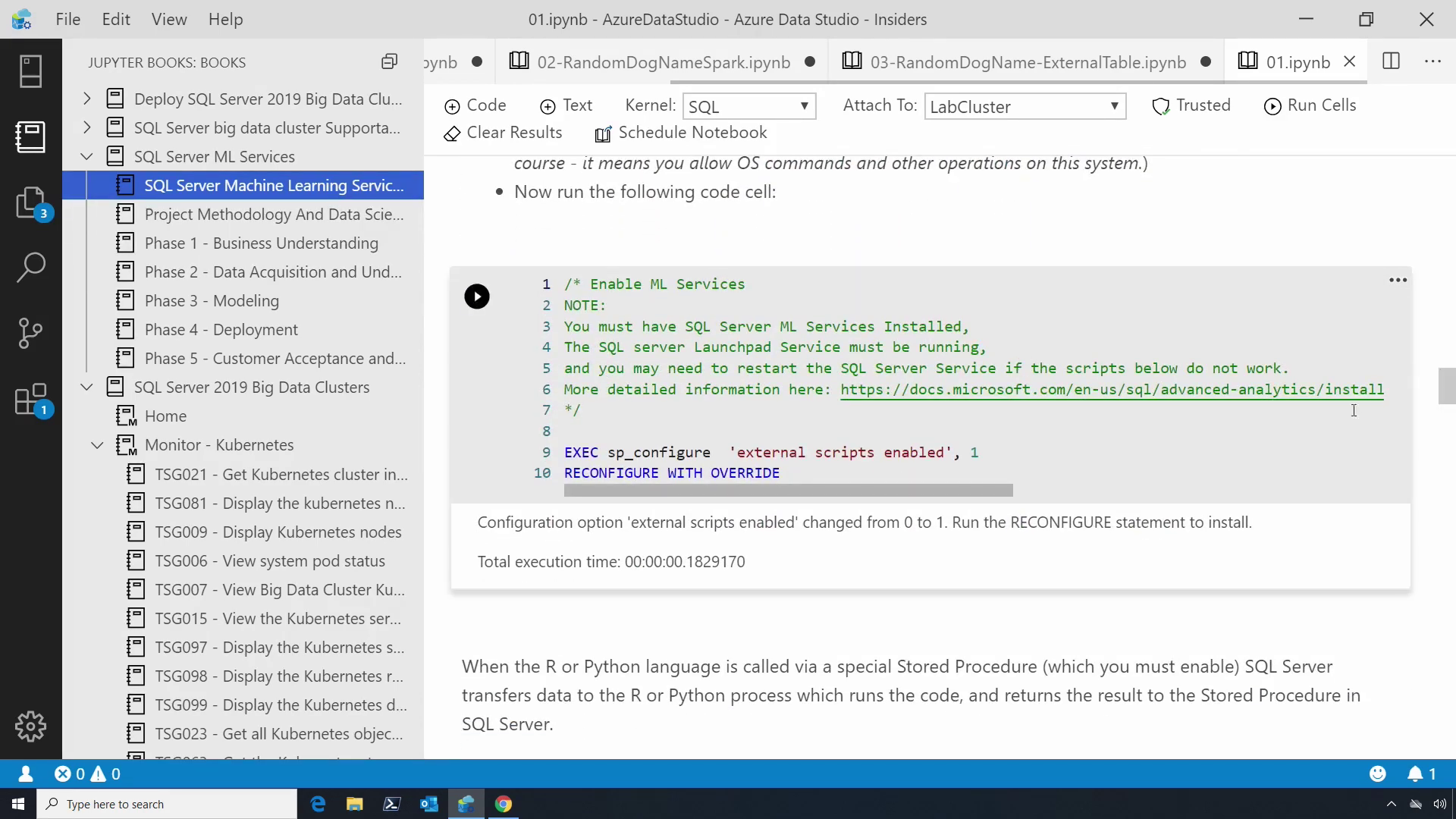Click the Type here to search box
This screenshot has height=819, width=1456.
pos(167,804)
